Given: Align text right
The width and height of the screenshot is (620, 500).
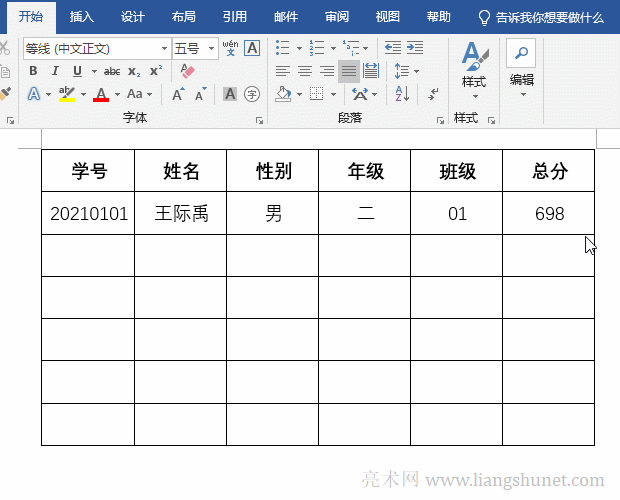Looking at the screenshot, I should [x=327, y=71].
